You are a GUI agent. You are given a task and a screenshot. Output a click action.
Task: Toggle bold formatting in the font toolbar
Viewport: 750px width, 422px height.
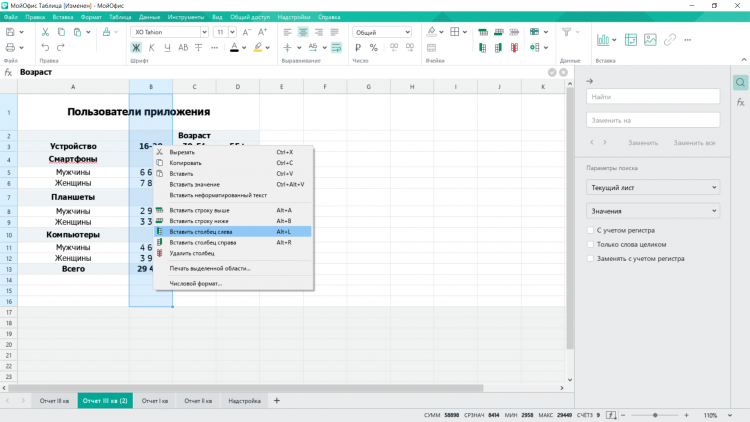[x=137, y=47]
